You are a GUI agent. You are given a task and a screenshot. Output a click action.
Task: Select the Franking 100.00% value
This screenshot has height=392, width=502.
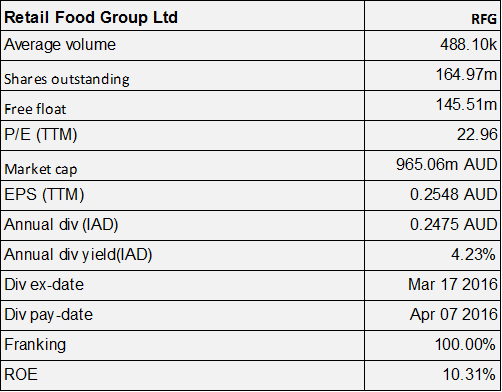(x=465, y=344)
